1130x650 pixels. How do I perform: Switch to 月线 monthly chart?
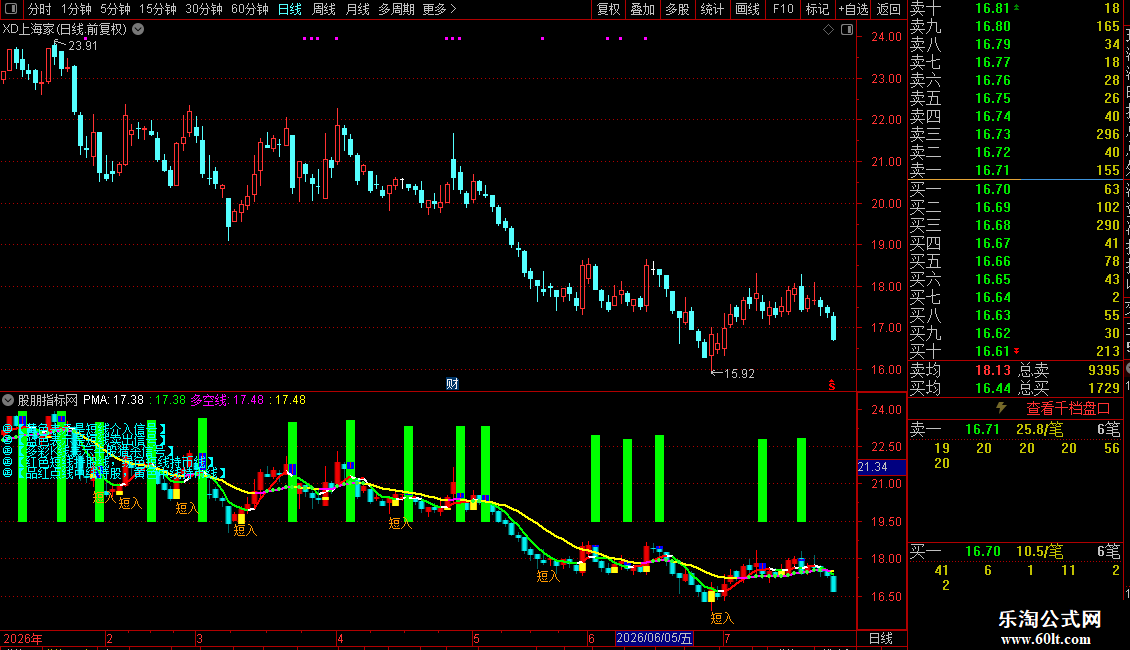click(357, 9)
